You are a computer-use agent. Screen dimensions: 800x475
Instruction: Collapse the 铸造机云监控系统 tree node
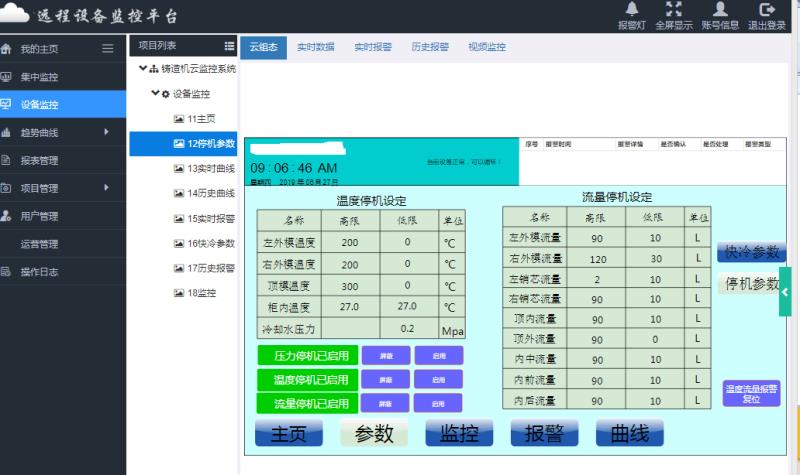pos(143,69)
